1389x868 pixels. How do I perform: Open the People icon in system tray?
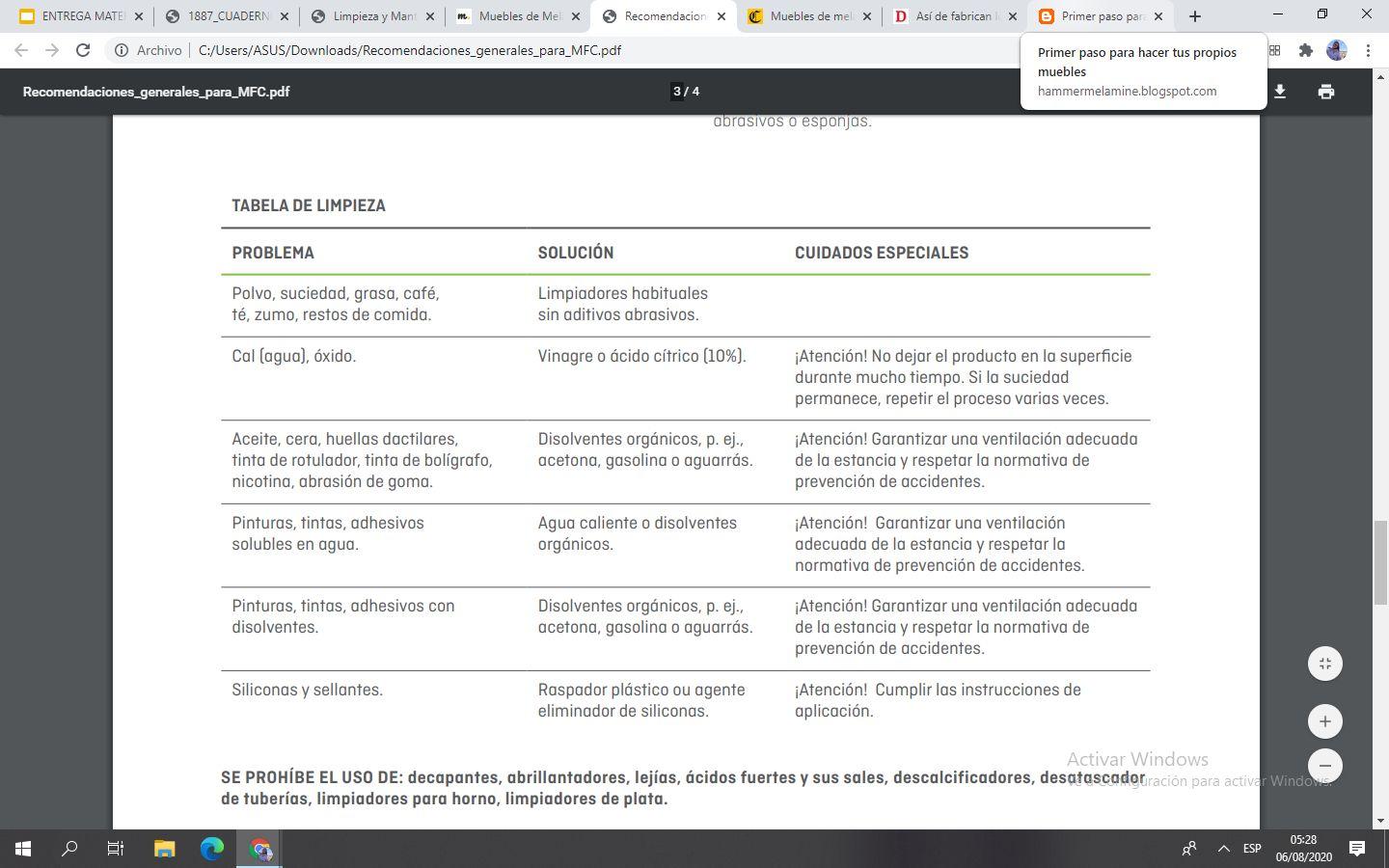(1189, 849)
